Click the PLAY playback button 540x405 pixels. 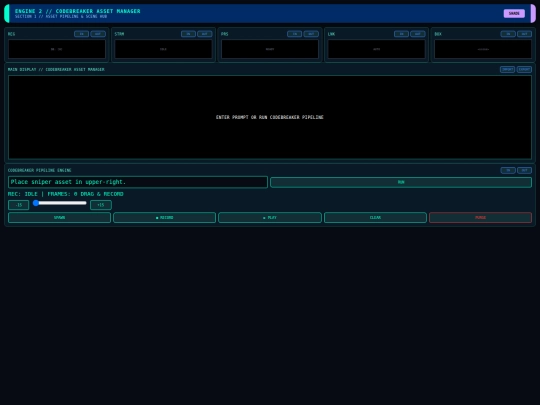click(x=270, y=218)
